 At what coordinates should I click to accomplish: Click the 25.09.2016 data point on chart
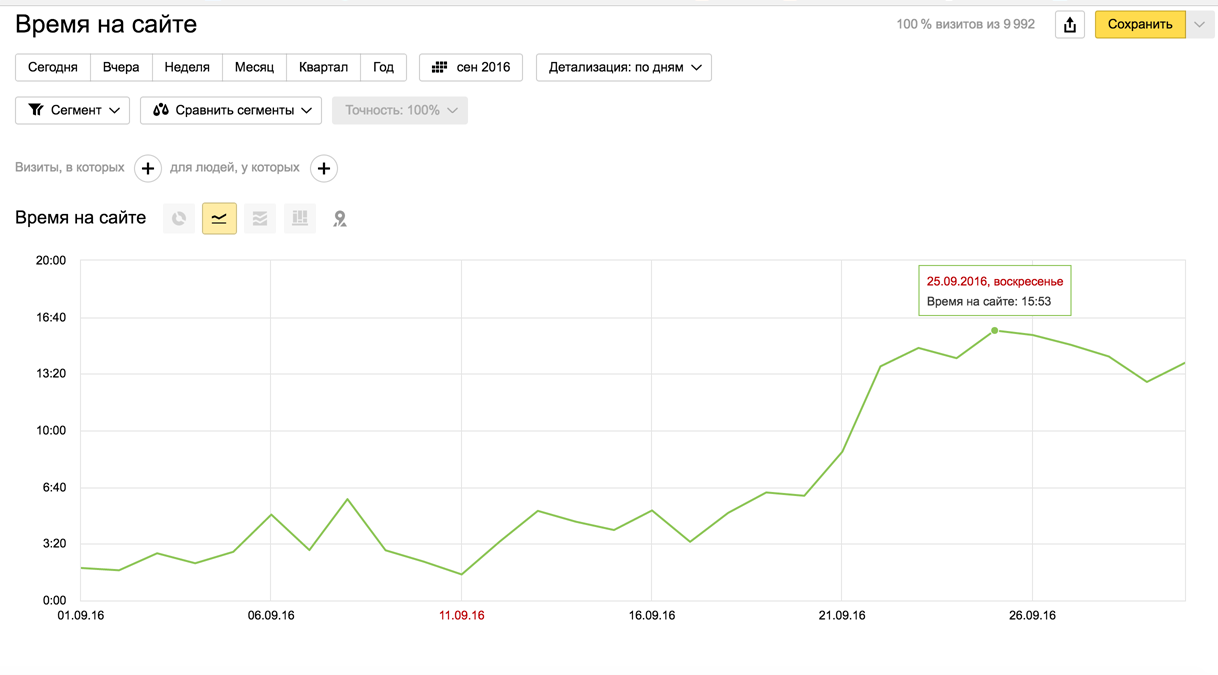click(x=994, y=330)
